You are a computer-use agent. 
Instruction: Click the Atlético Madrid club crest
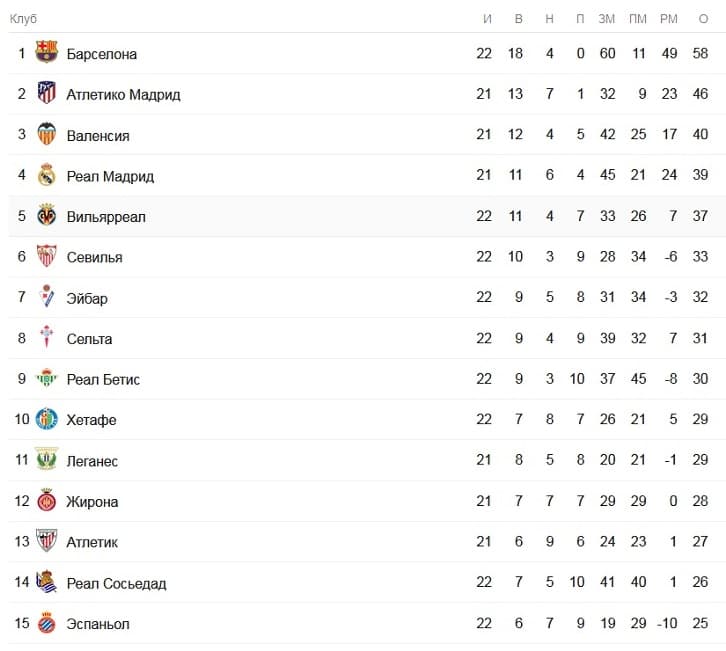(46, 92)
